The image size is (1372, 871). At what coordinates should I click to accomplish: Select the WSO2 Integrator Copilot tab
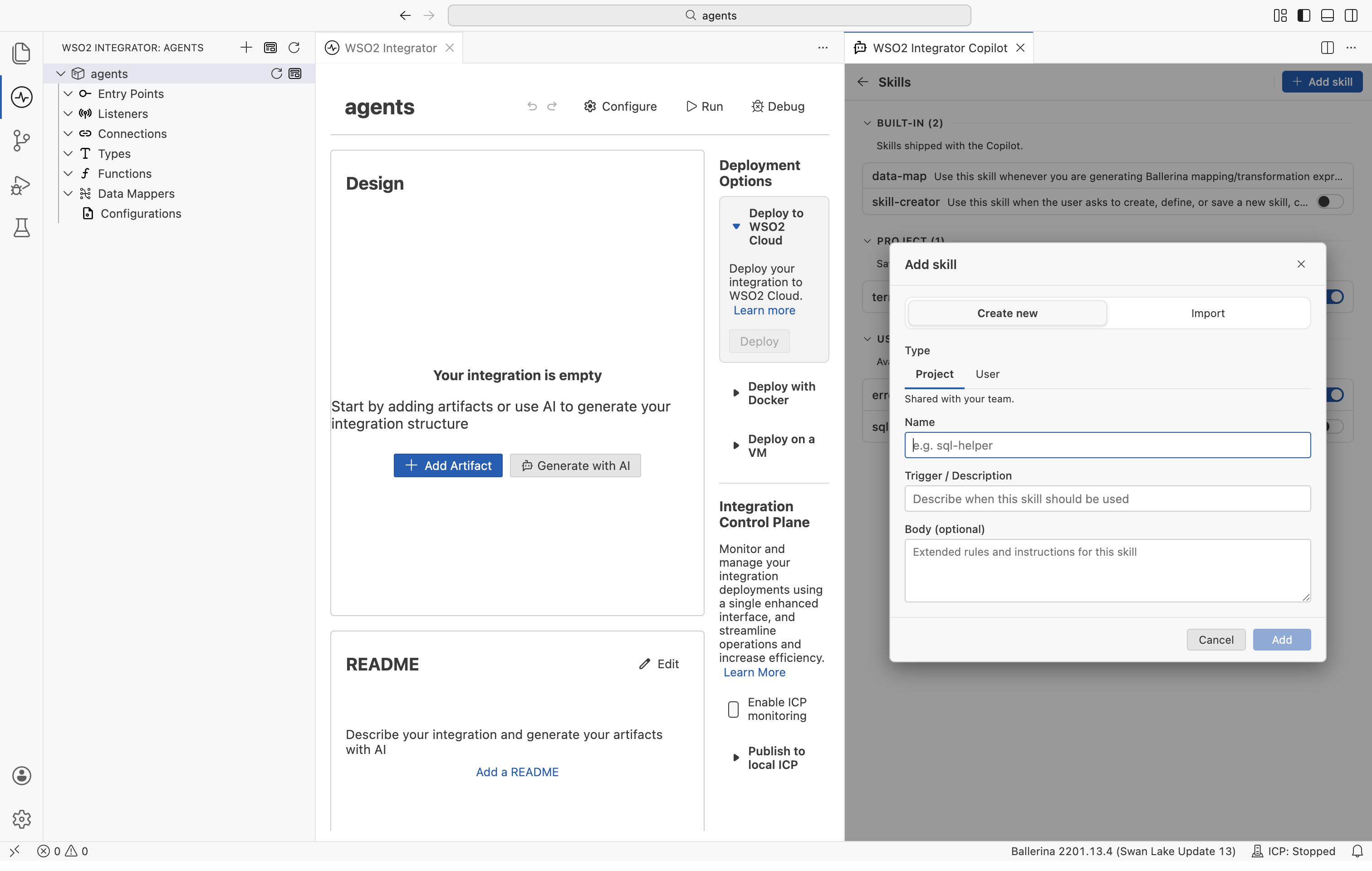pos(939,48)
